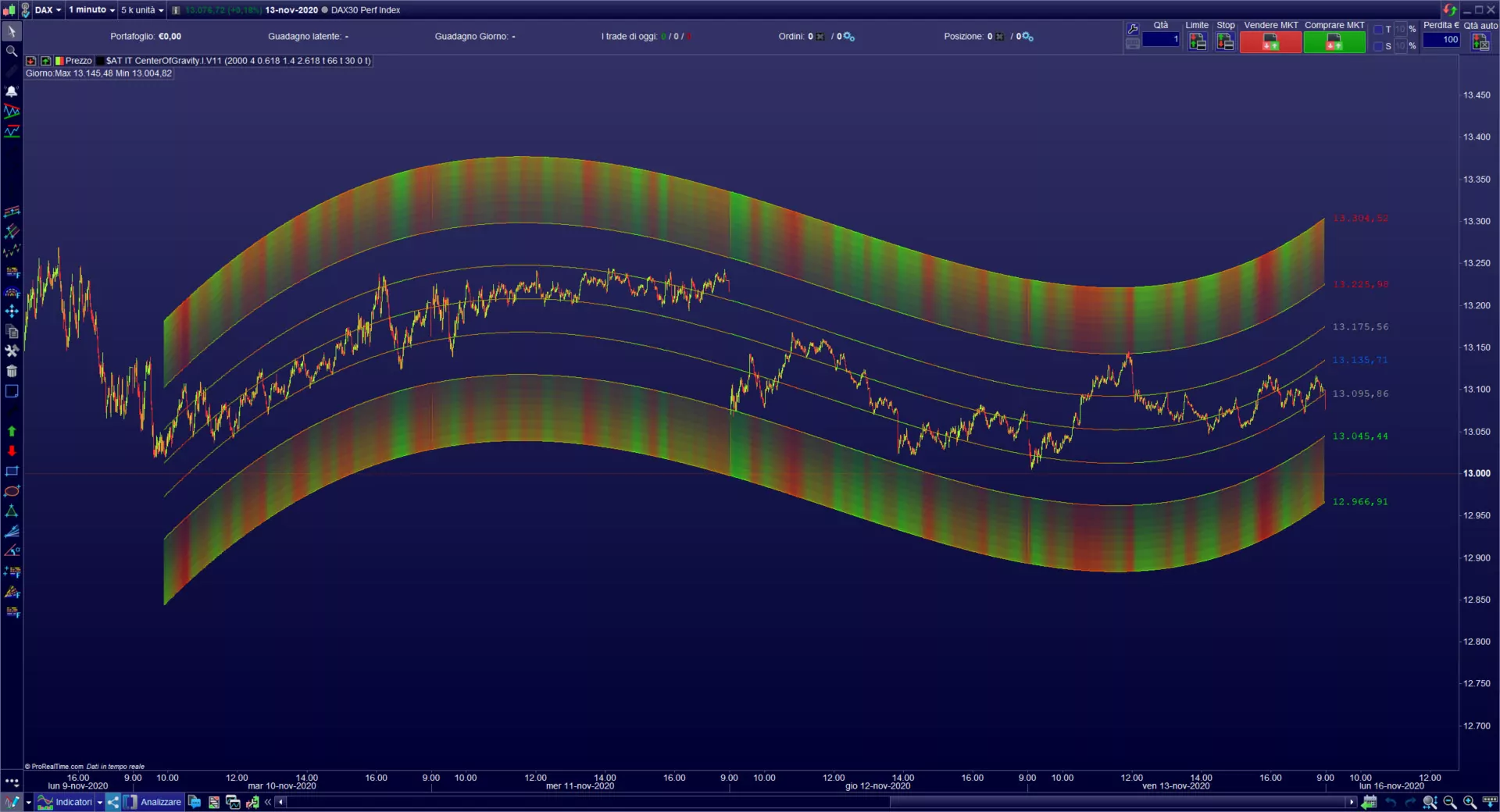Toggle the drawing pencil mode icon
The width and height of the screenshot is (1500, 812).
coord(12,802)
